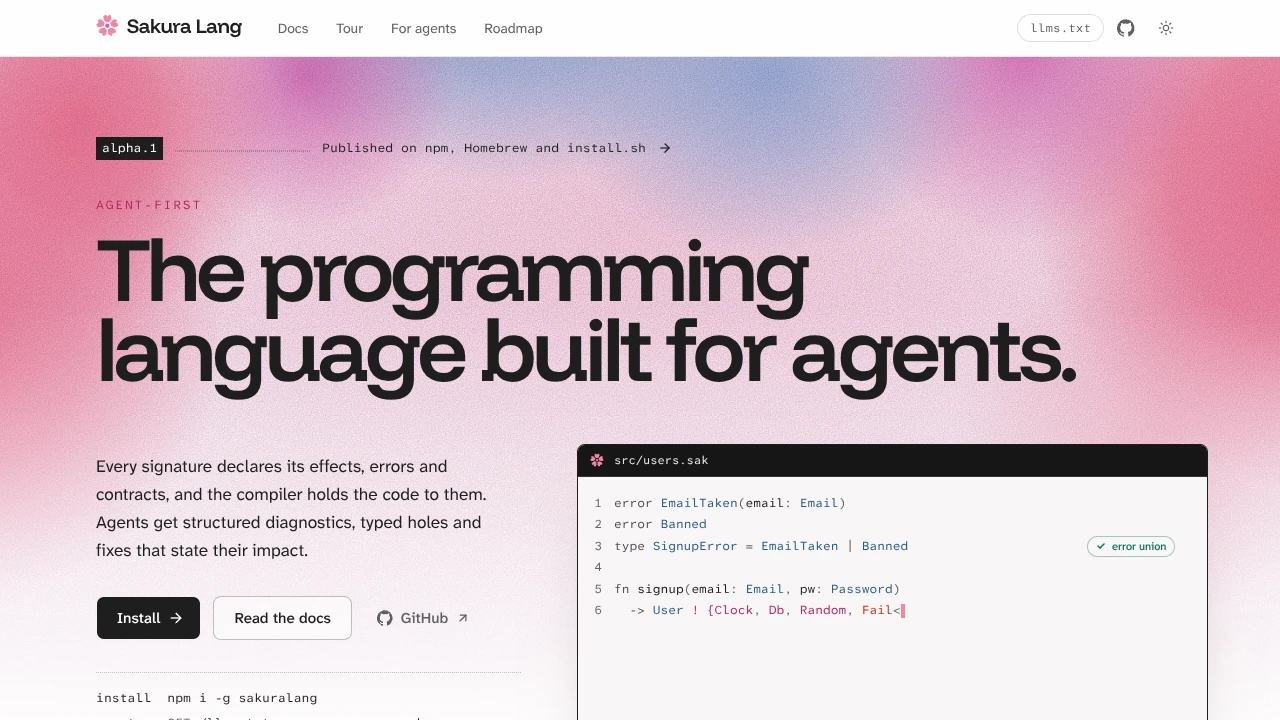
Task: Click code line 'error EmailTaken(email: Email)'
Action: click(730, 503)
